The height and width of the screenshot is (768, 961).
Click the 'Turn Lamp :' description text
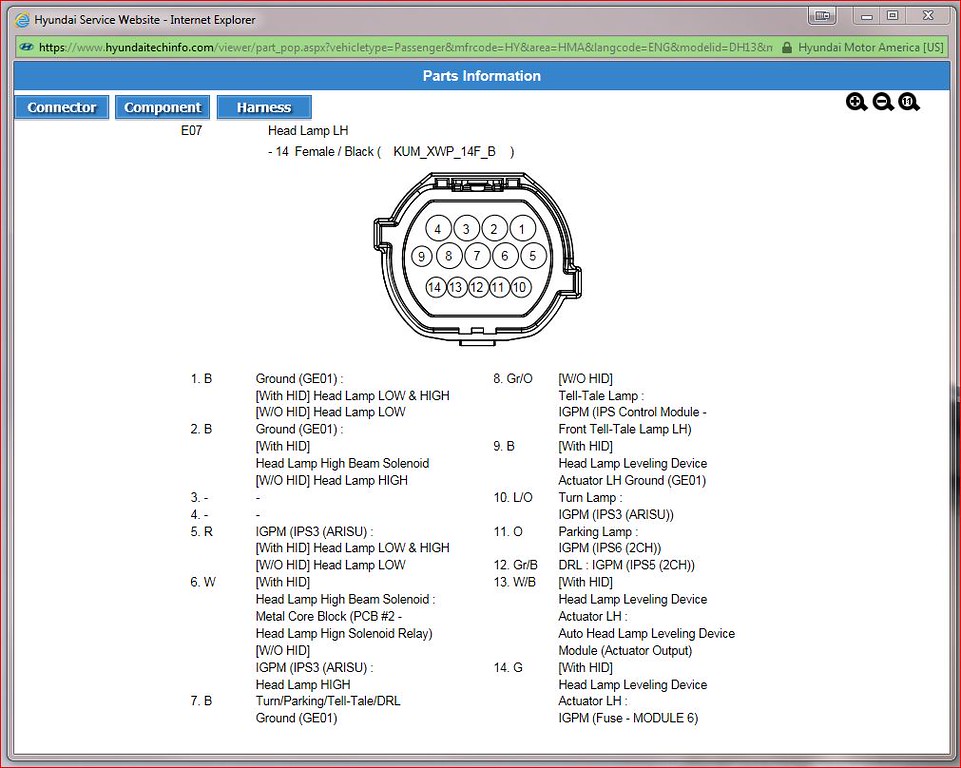click(590, 498)
